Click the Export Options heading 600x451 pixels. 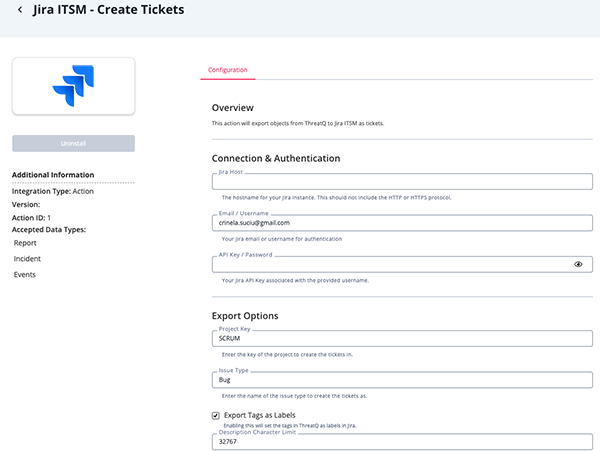[245, 316]
